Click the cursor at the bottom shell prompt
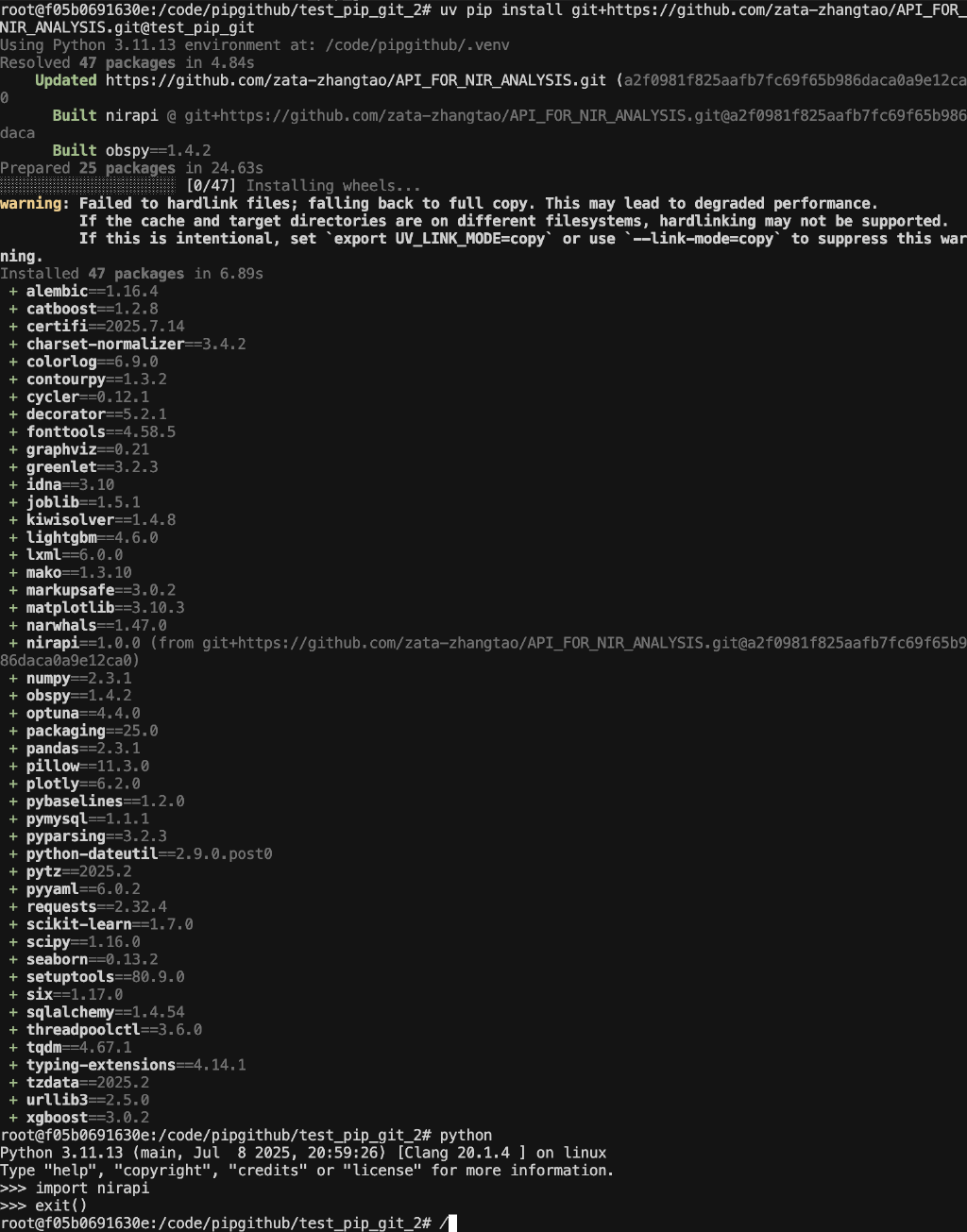This screenshot has width=967, height=1232. 452,1224
